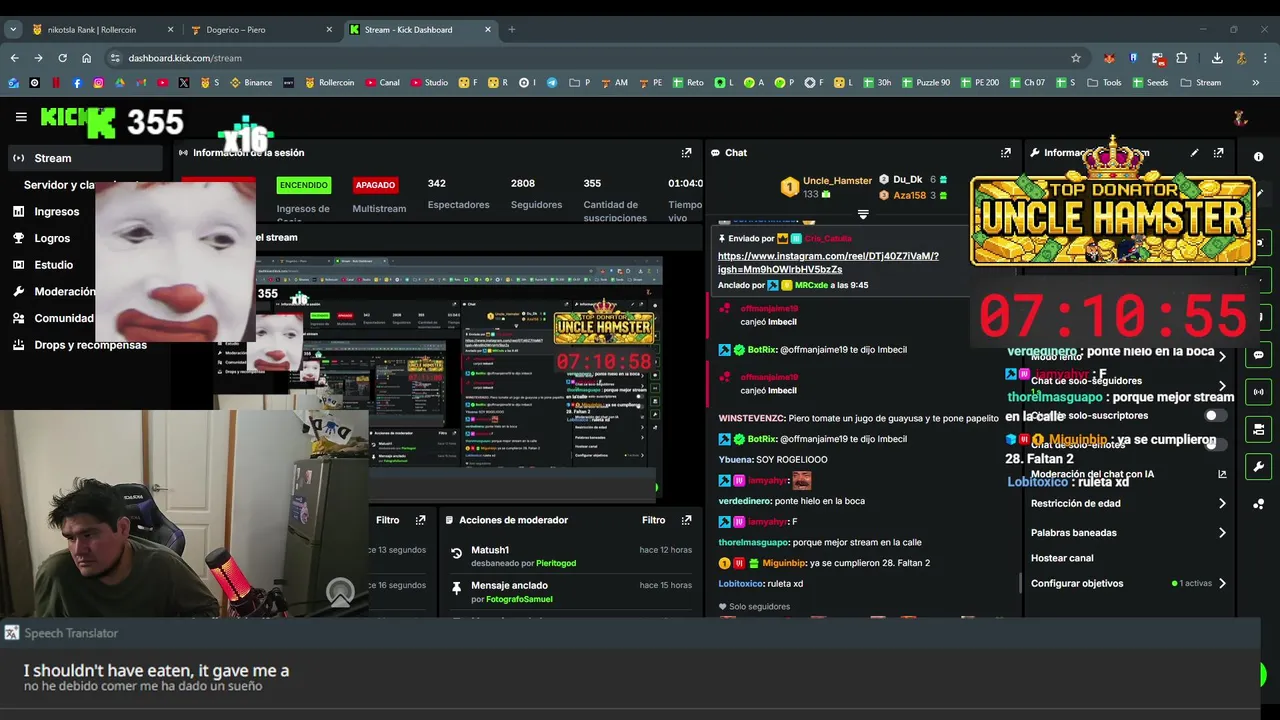Open the pinned Instagram reel link

tap(828, 262)
